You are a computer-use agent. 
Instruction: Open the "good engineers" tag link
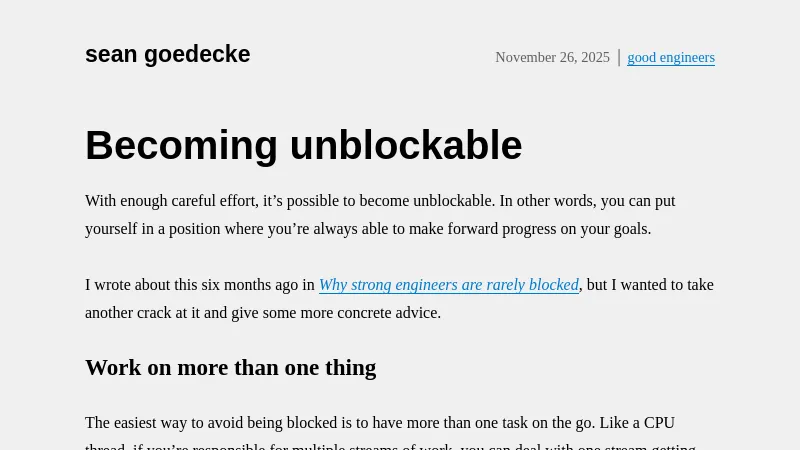(x=671, y=57)
